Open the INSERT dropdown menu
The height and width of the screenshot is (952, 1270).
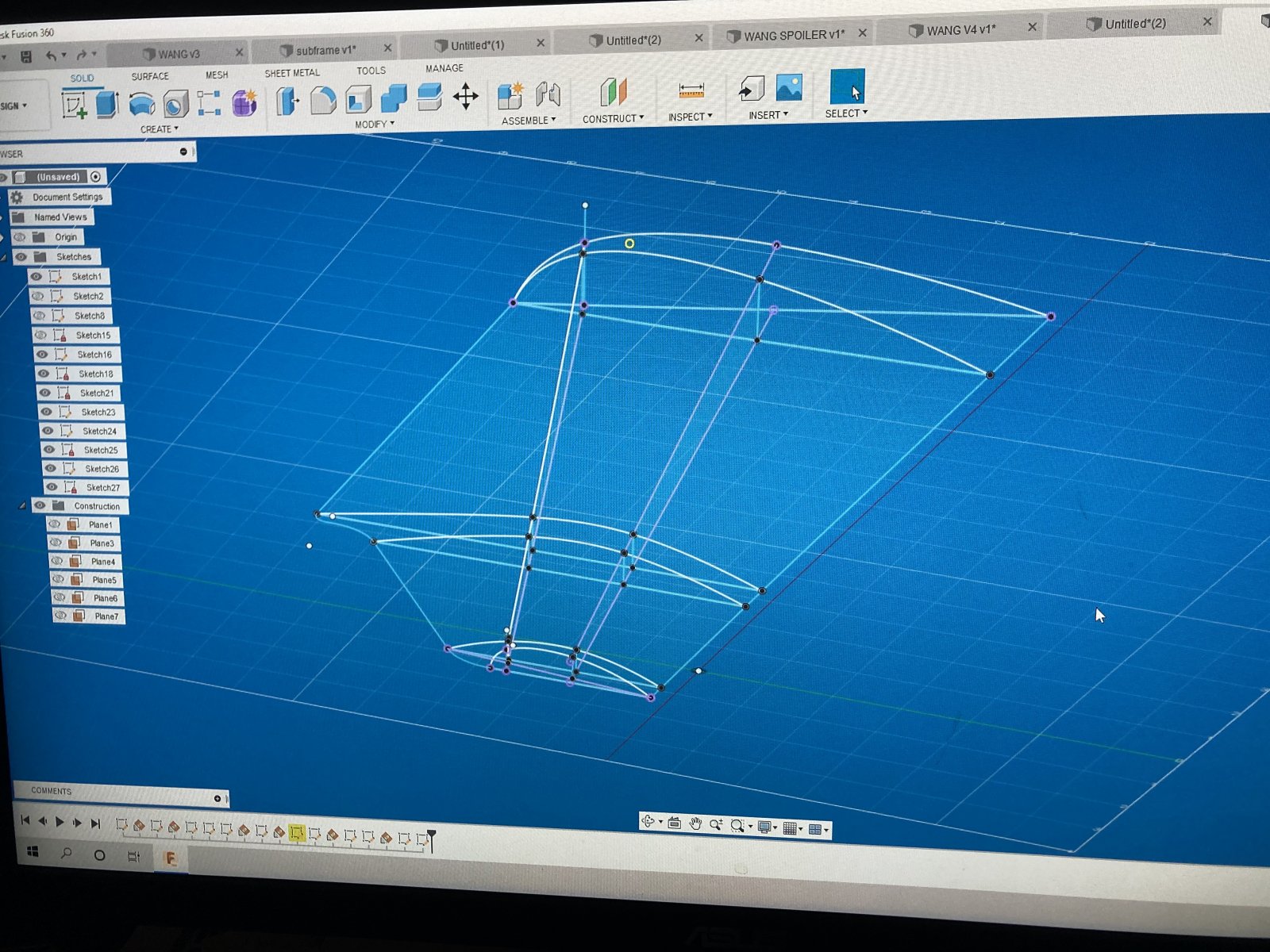768,115
